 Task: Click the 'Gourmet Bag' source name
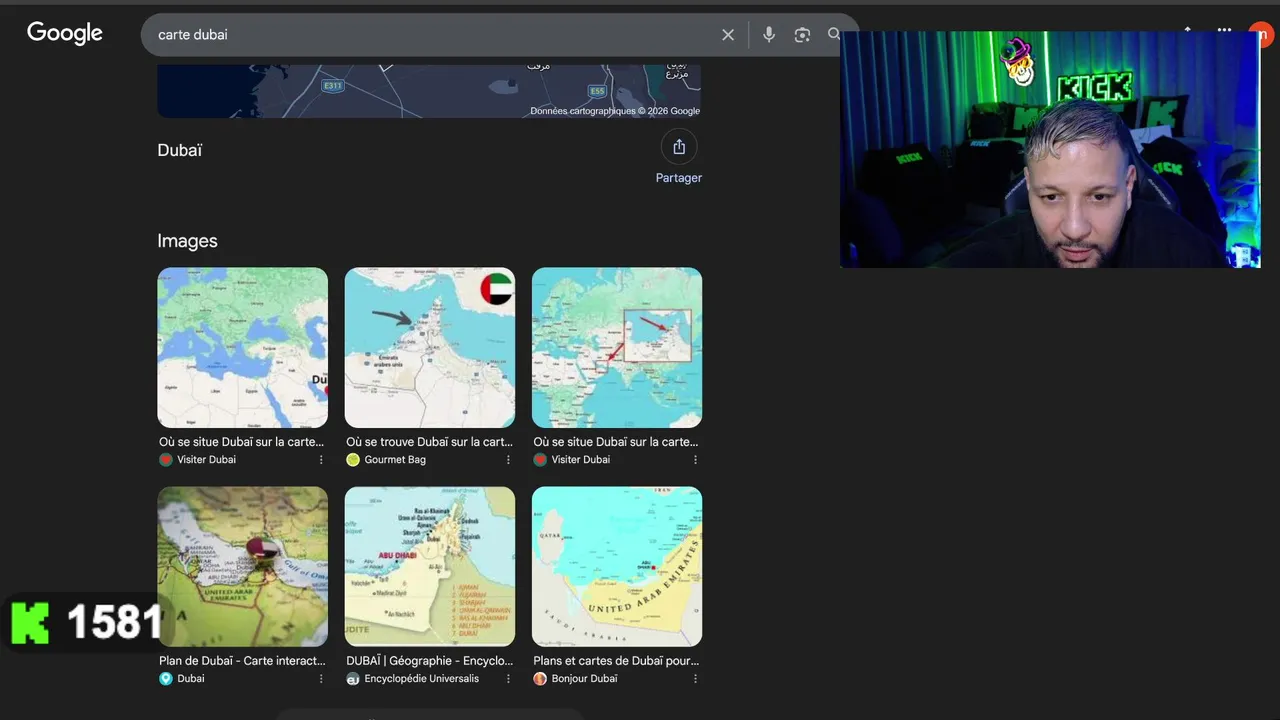pos(395,460)
